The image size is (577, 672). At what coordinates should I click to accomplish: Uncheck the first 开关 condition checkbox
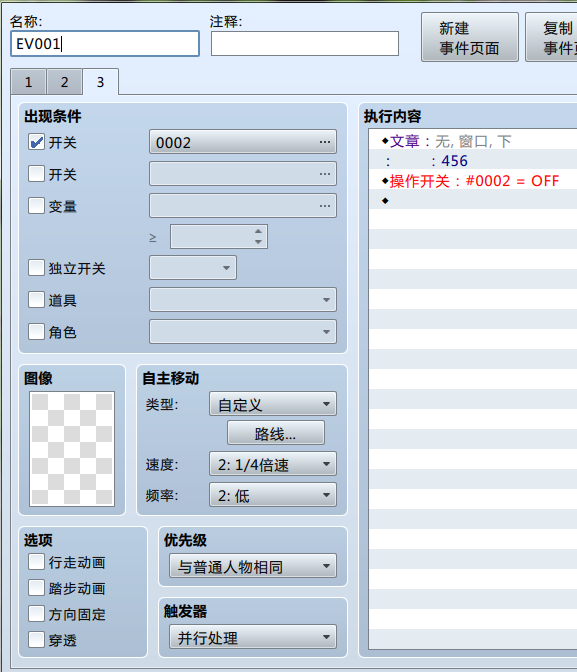coord(36,142)
